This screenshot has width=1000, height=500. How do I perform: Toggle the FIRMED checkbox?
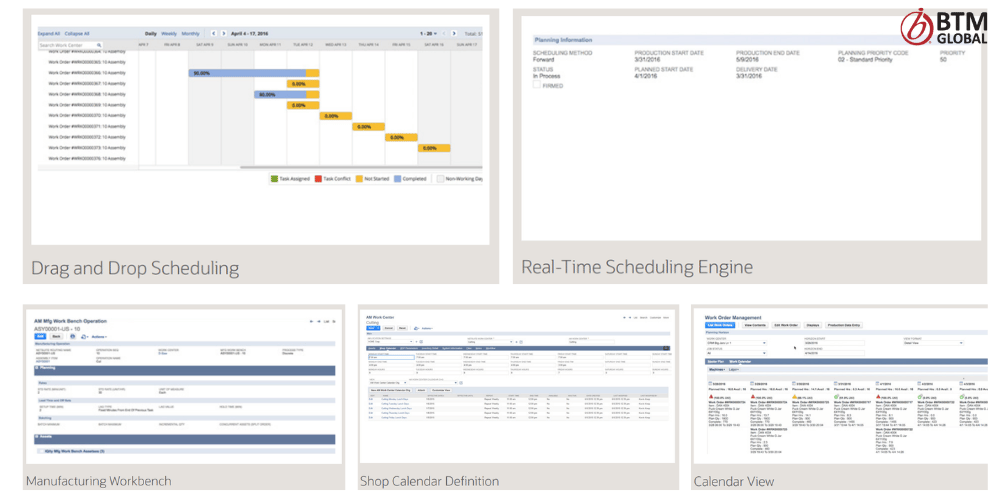pyautogui.click(x=537, y=85)
